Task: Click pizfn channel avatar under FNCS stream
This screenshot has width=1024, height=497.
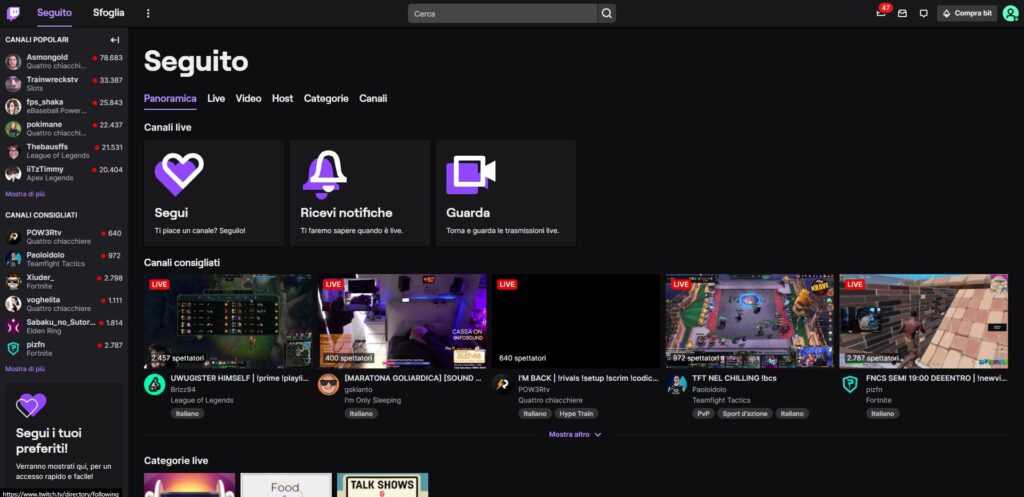Action: click(x=850, y=385)
